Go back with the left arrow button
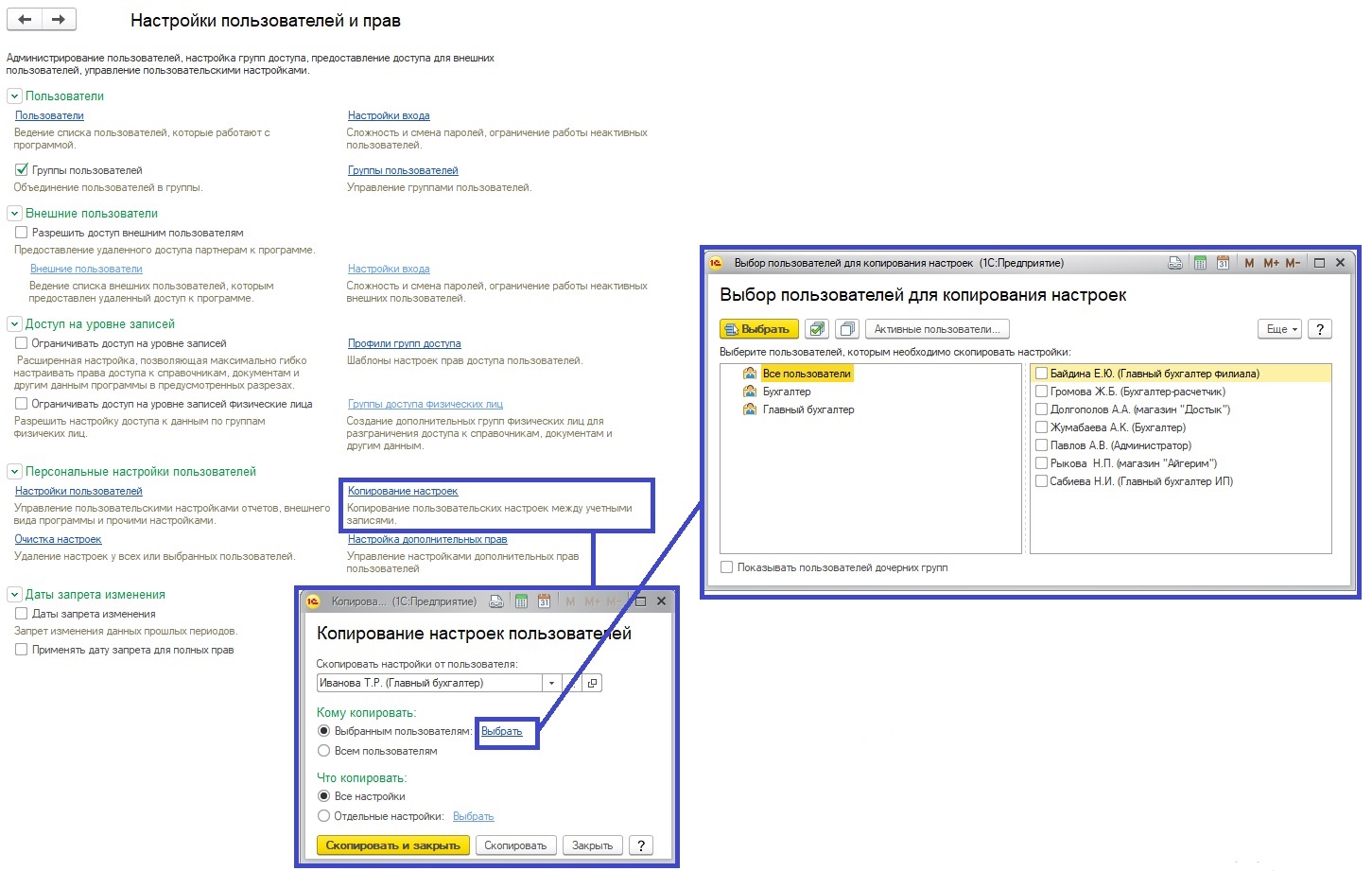Viewport: 1372px width, 871px height. (25, 19)
